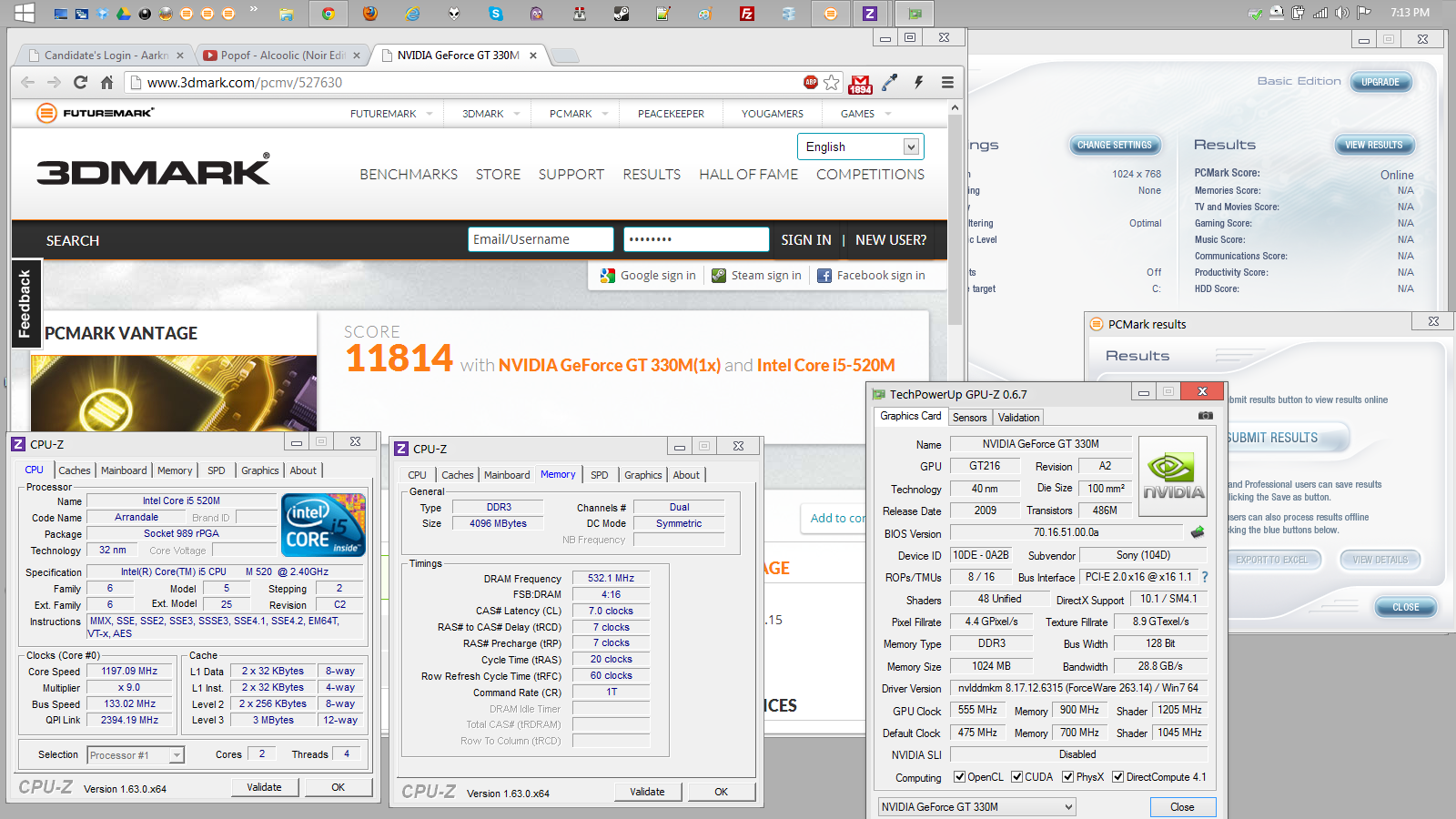1456x819 pixels.
Task: Click the browser vertical scrollbar thumb
Action: tap(955, 218)
